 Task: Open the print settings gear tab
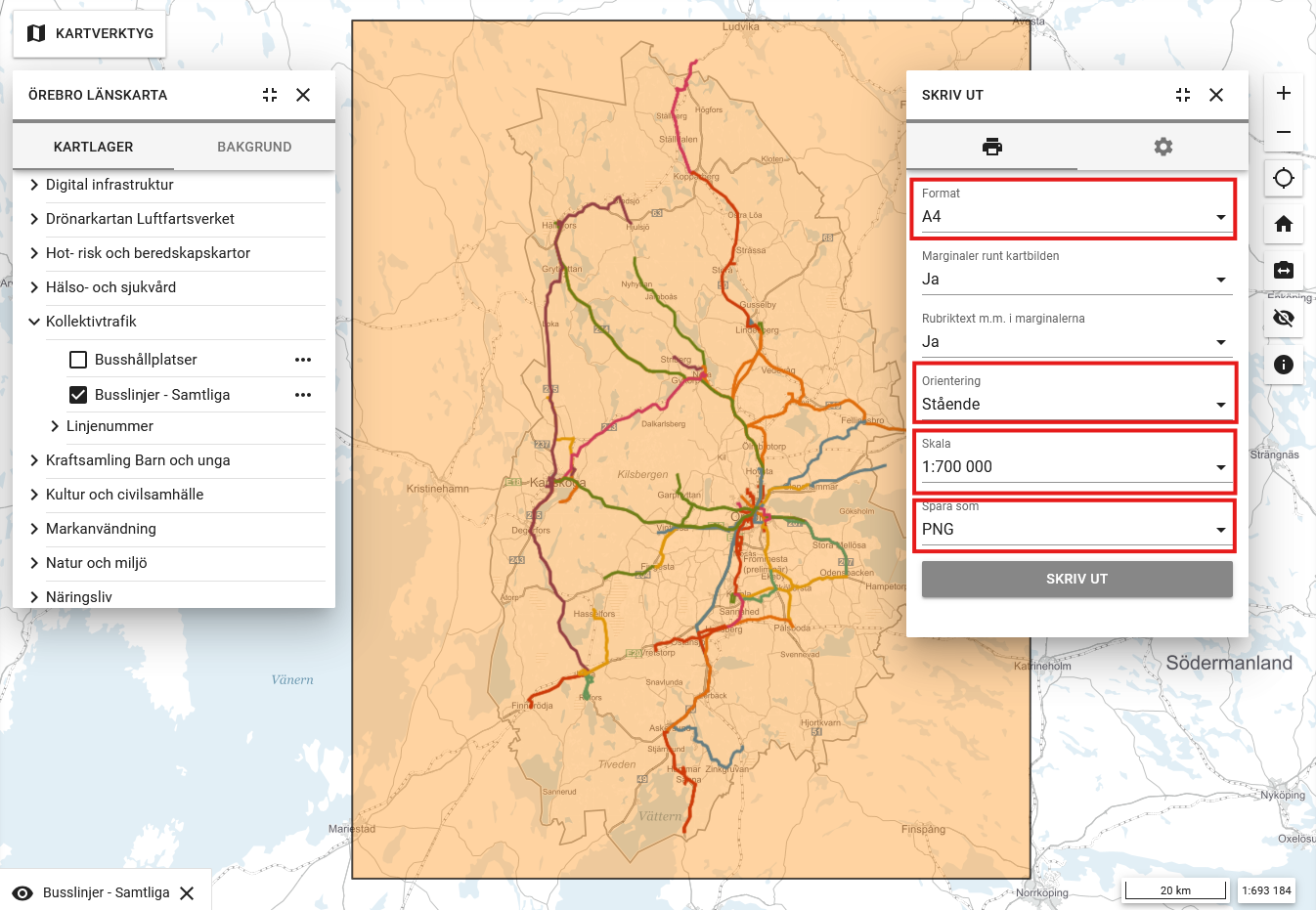click(x=1162, y=147)
